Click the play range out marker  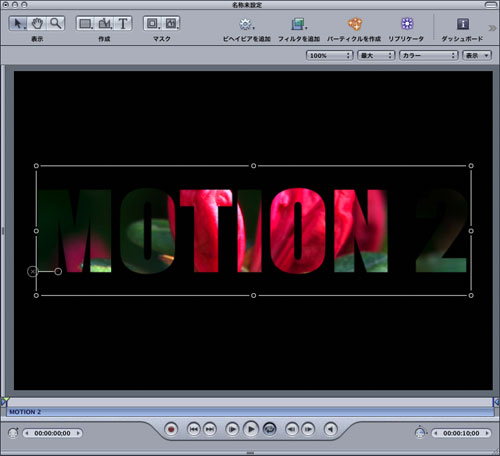(496, 402)
